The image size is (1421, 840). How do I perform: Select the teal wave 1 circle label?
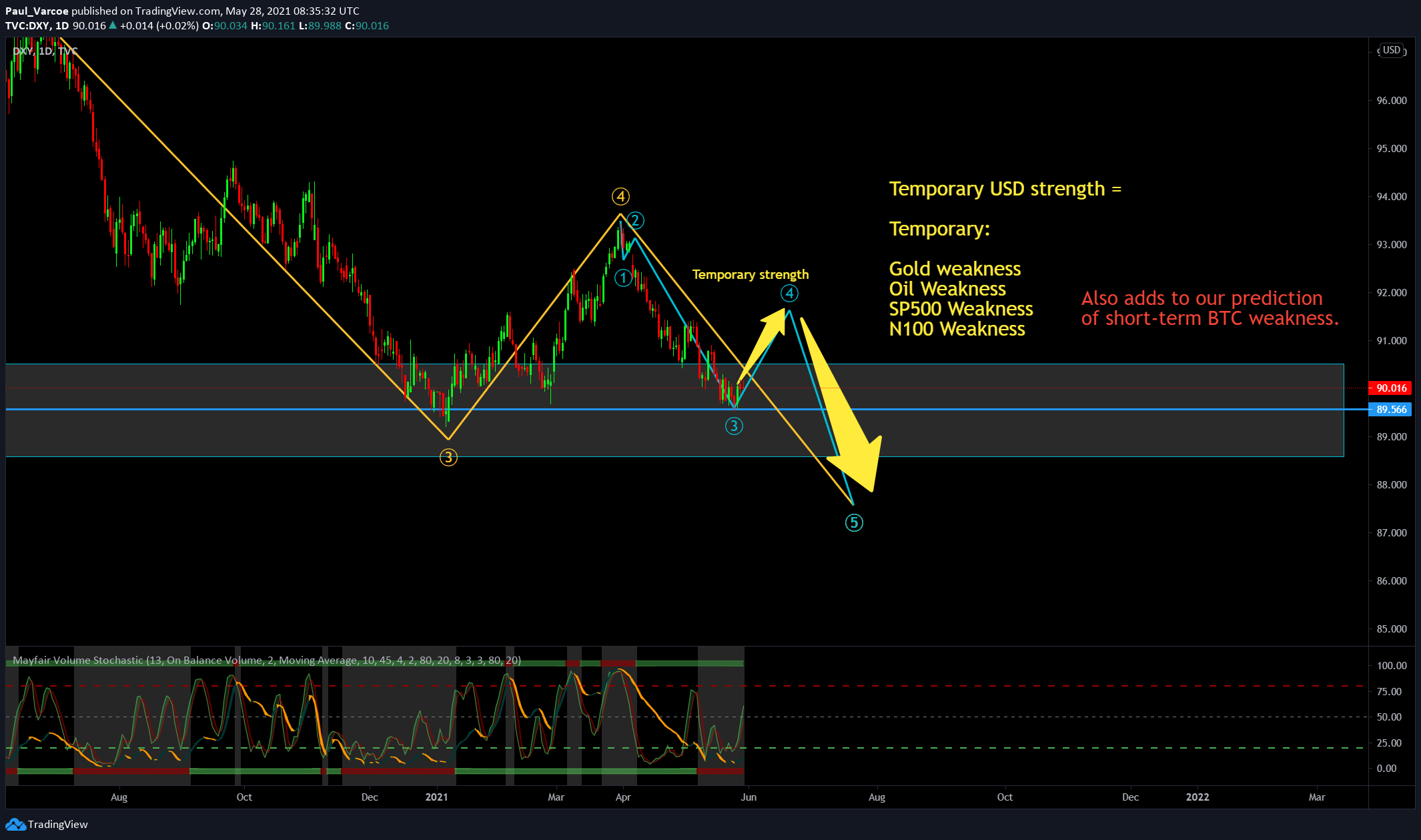[x=623, y=278]
